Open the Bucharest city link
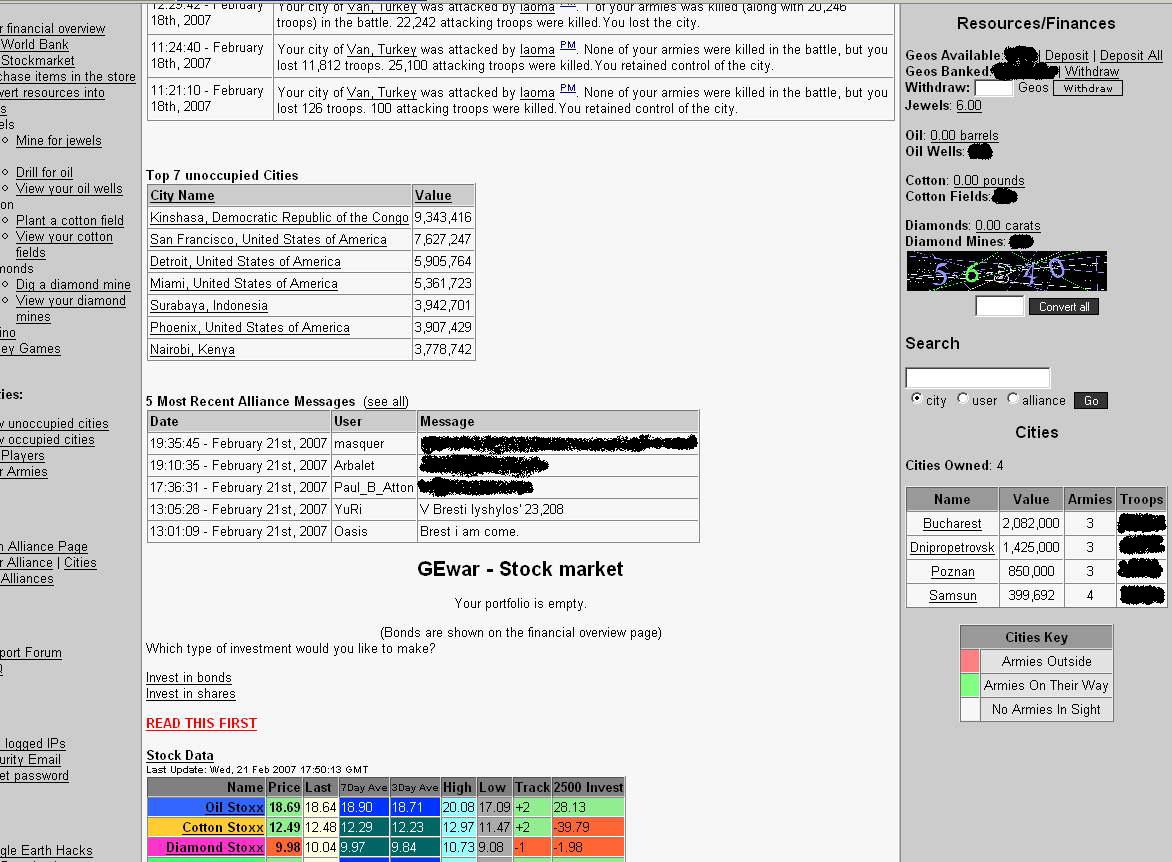Viewport: 1172px width, 862px height. click(952, 524)
